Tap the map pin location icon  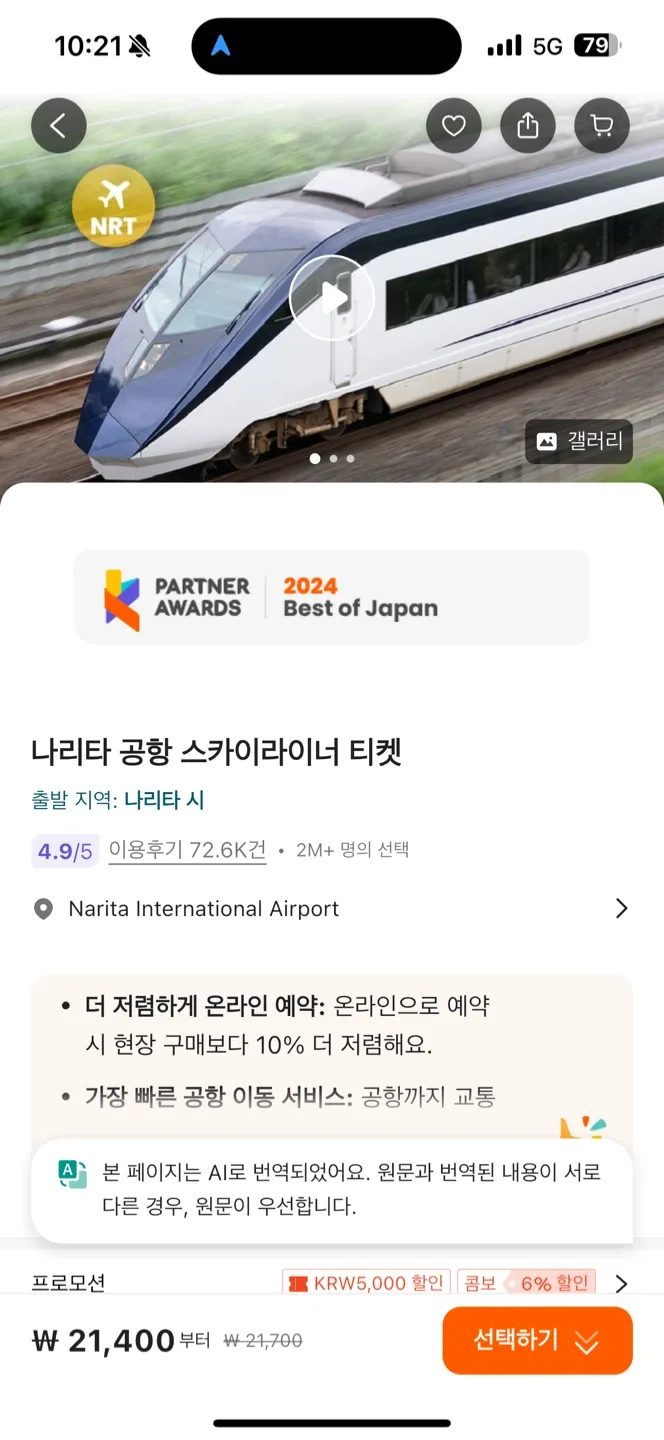pos(43,909)
